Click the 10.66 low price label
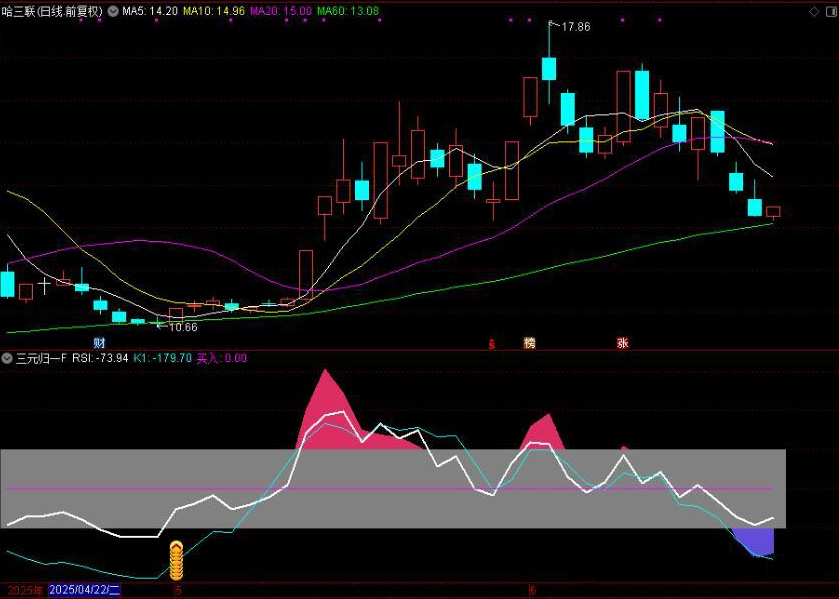 (x=182, y=327)
